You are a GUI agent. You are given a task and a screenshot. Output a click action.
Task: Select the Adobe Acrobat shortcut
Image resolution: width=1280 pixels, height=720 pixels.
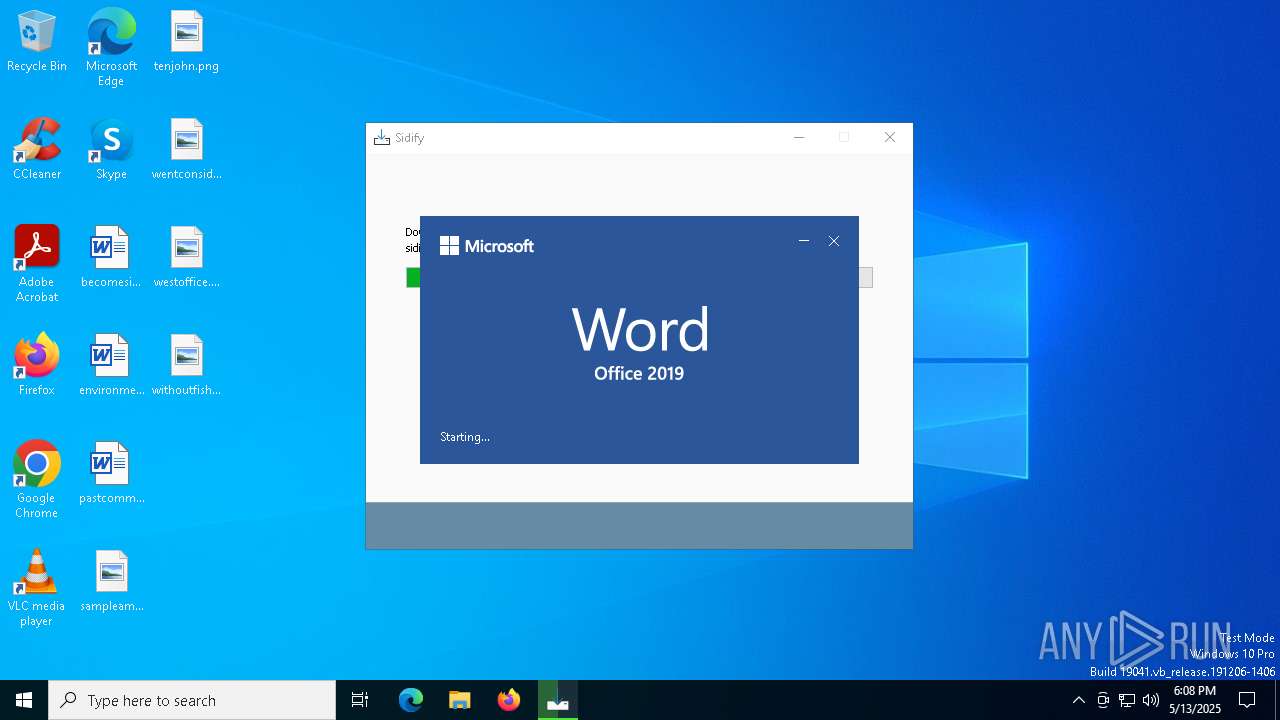(x=37, y=264)
